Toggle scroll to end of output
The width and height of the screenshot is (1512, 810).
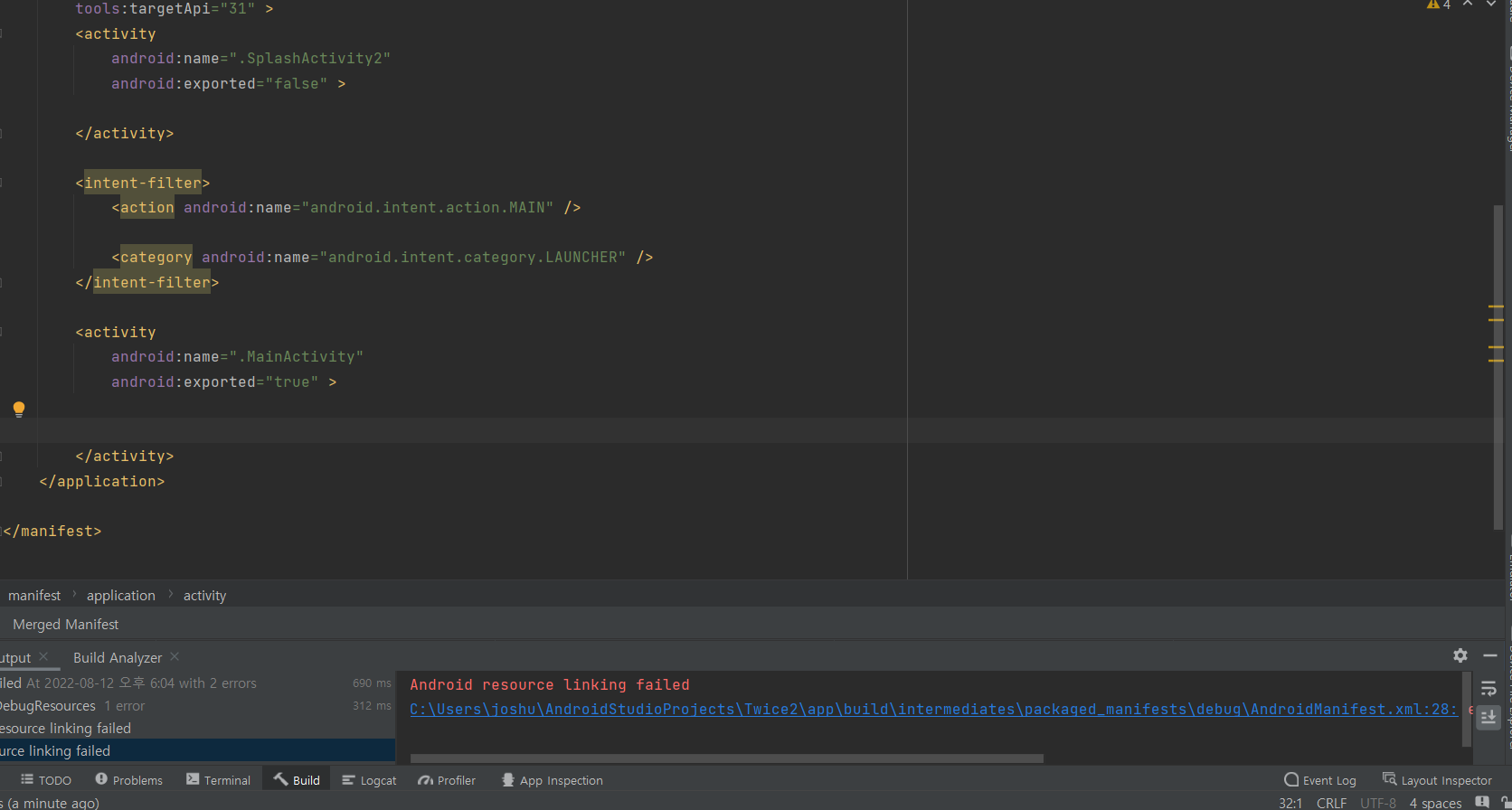(x=1488, y=717)
